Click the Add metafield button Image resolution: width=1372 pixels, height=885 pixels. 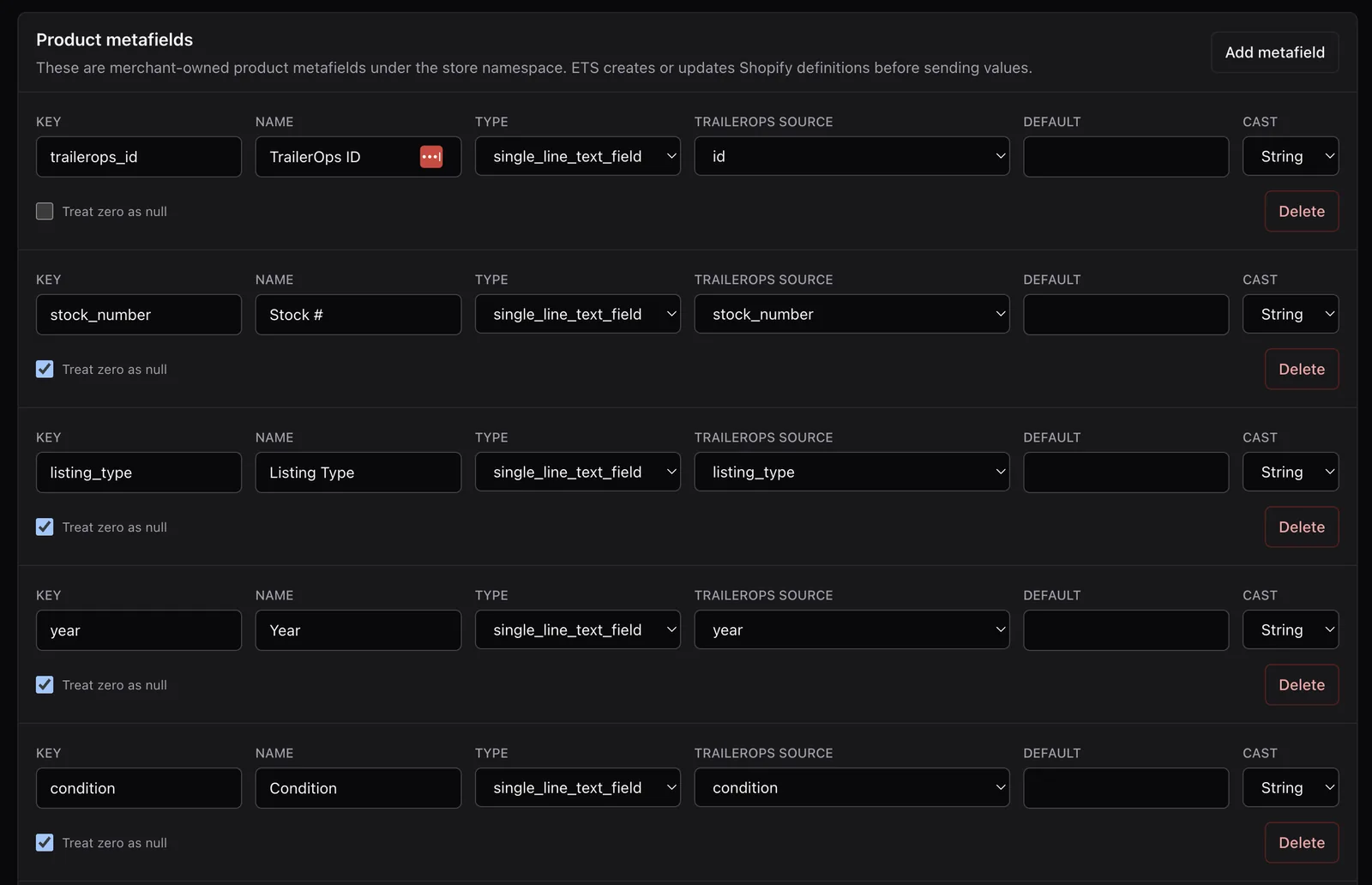point(1274,52)
